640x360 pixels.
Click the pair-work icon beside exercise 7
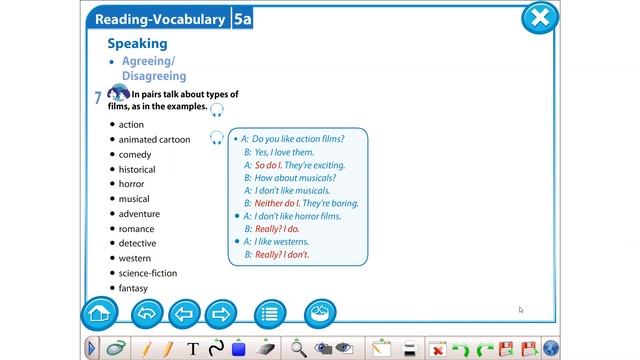click(118, 93)
